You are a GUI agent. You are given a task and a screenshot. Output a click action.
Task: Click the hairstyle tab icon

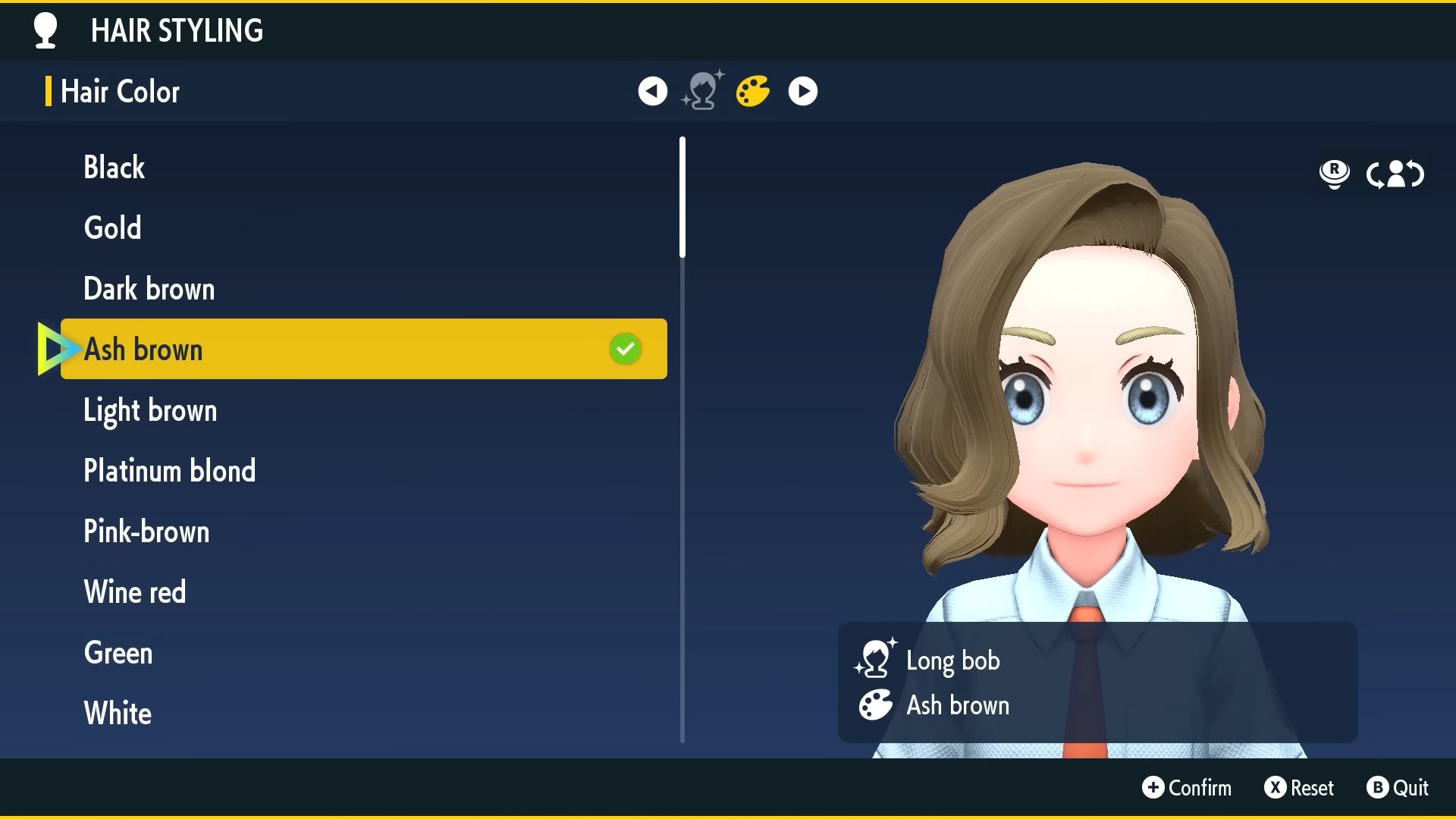point(703,91)
